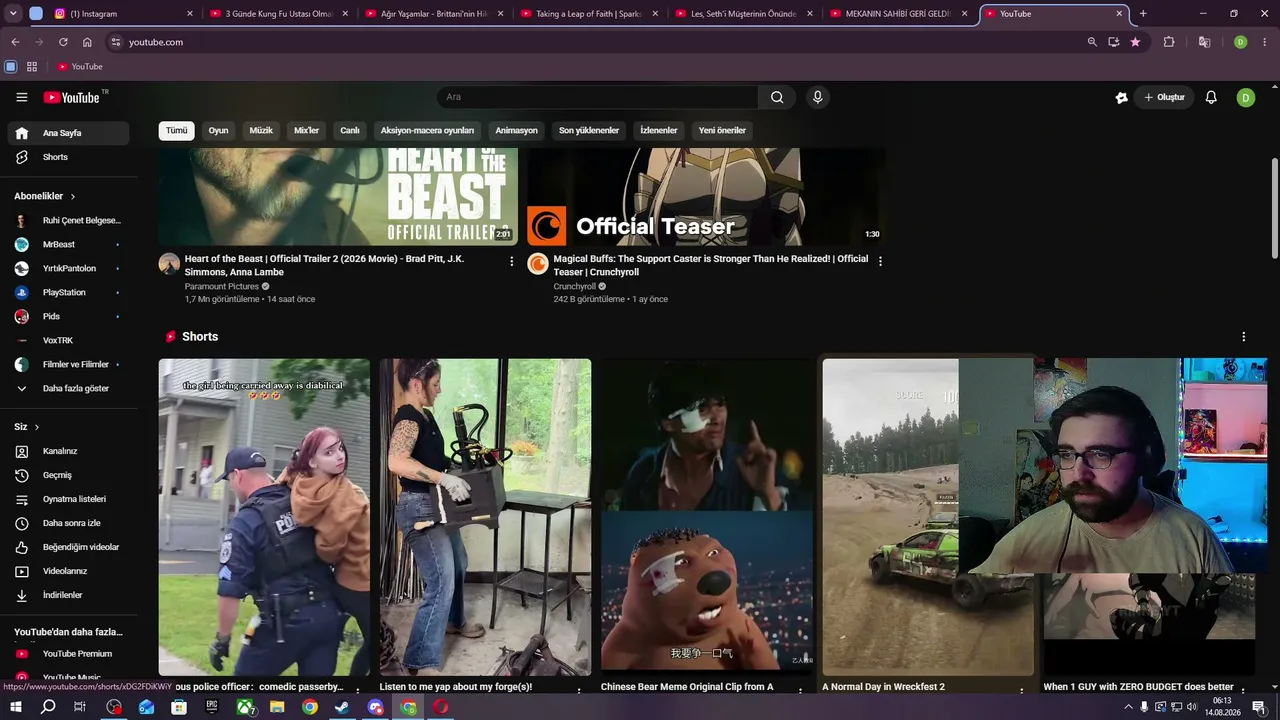Screen dimensions: 1280x720
Task: Click the page vertical scrollbar
Action: [x=1274, y=210]
